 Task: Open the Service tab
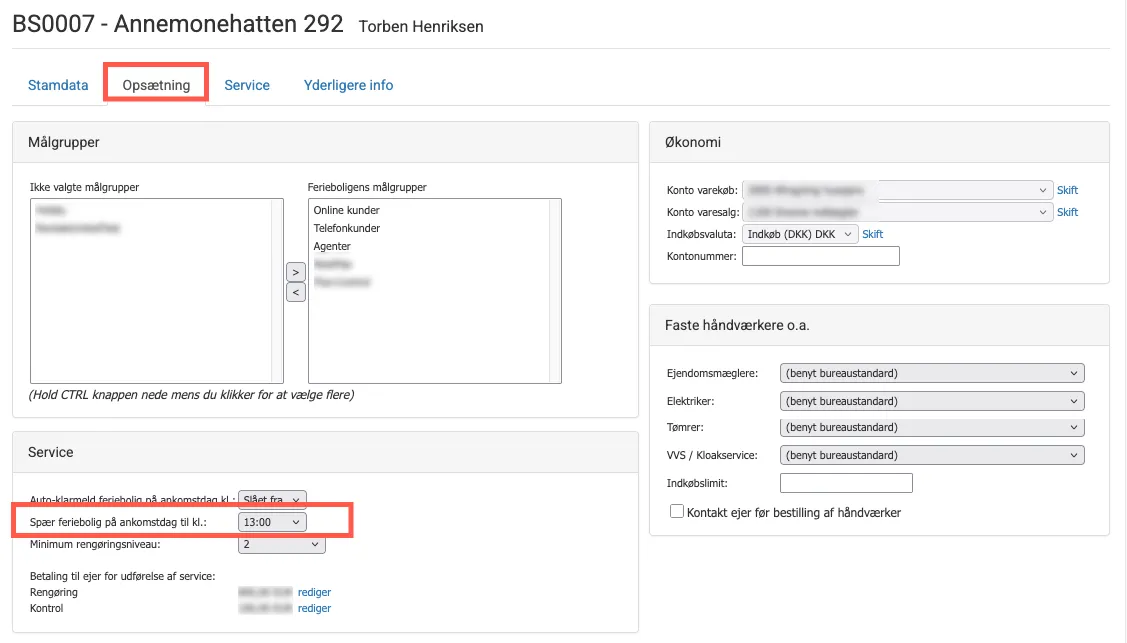tap(247, 85)
